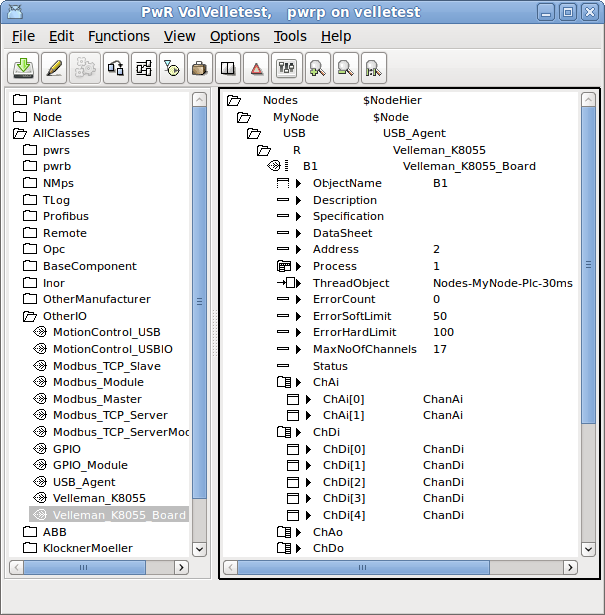Click the GPIO class icon
The width and height of the screenshot is (605, 615).
tap(40, 448)
